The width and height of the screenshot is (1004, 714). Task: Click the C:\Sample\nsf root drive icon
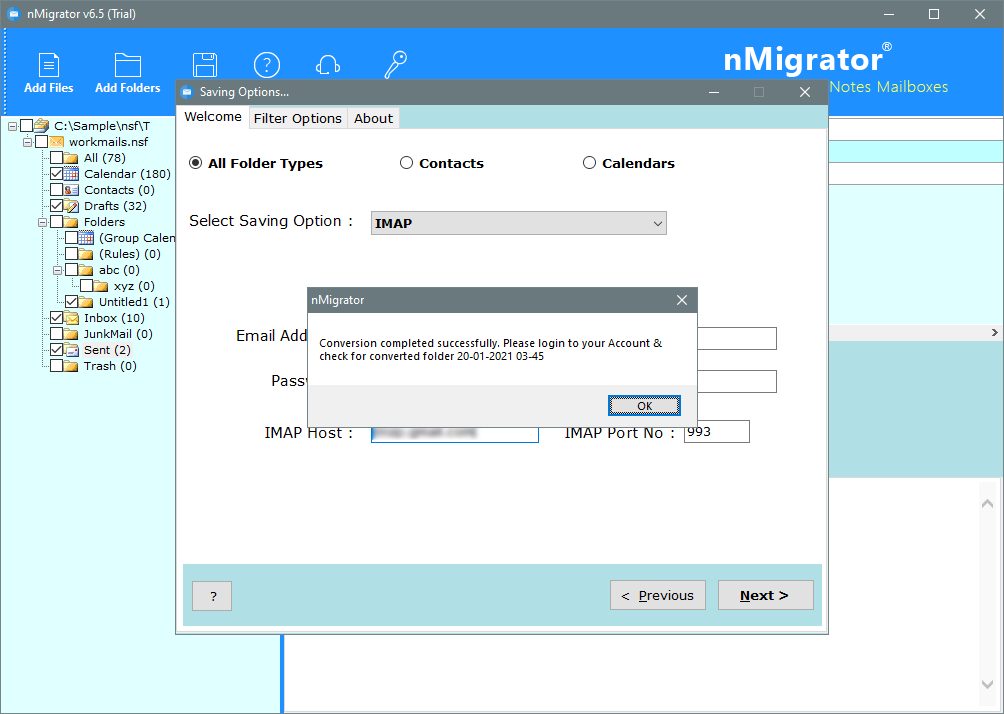(42, 126)
